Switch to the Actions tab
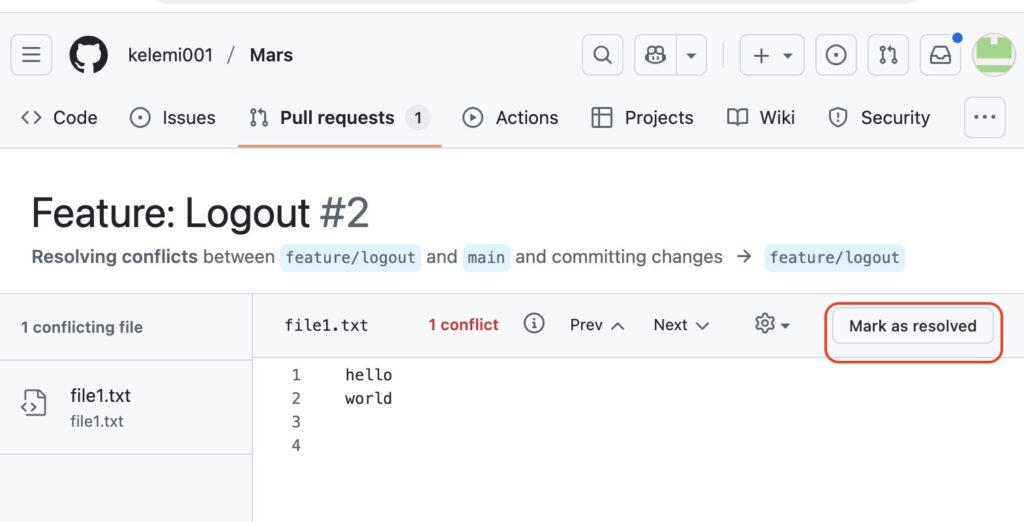The height and width of the screenshot is (522, 1024). point(511,118)
